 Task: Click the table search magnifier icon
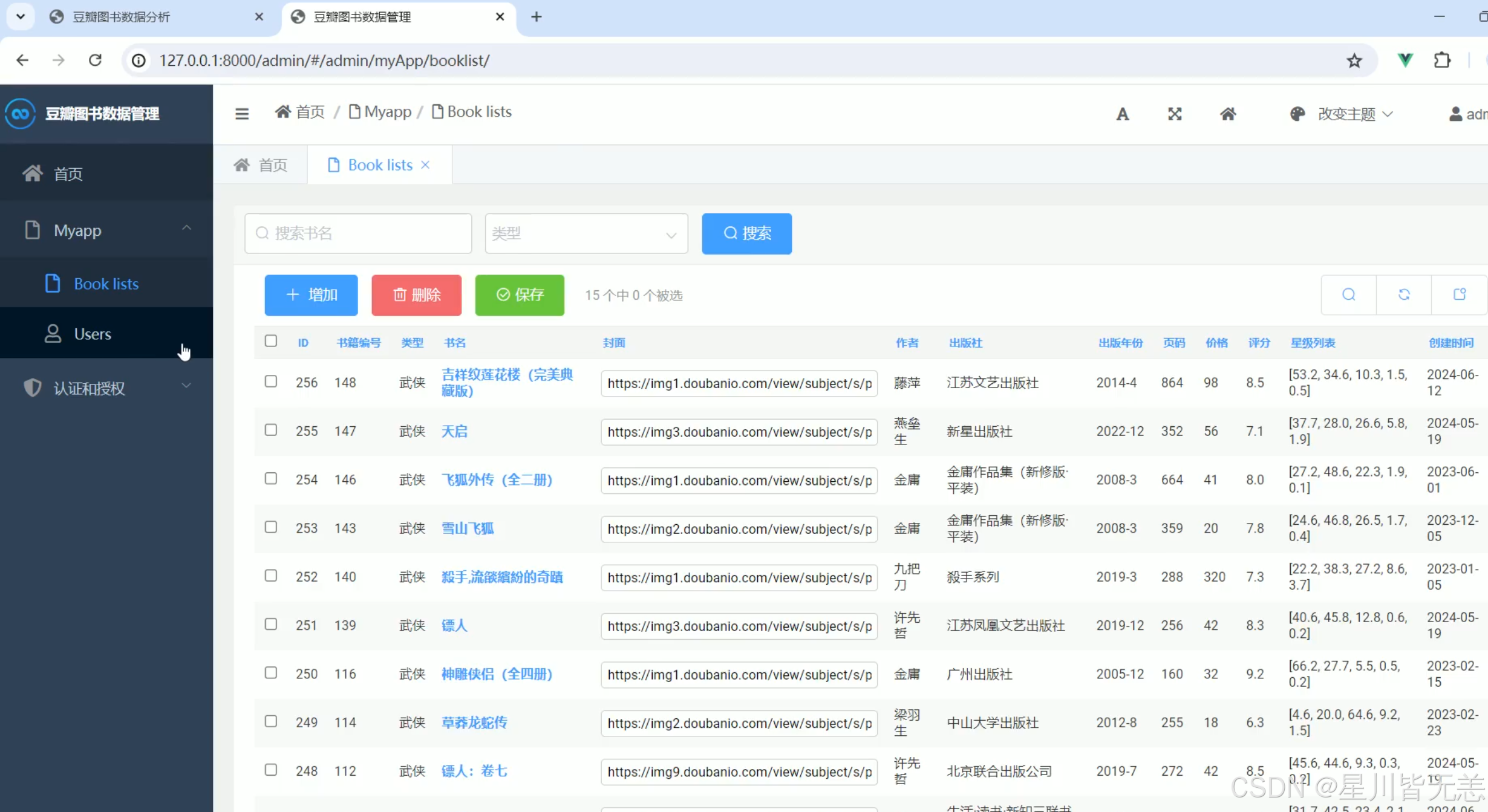[x=1349, y=294]
